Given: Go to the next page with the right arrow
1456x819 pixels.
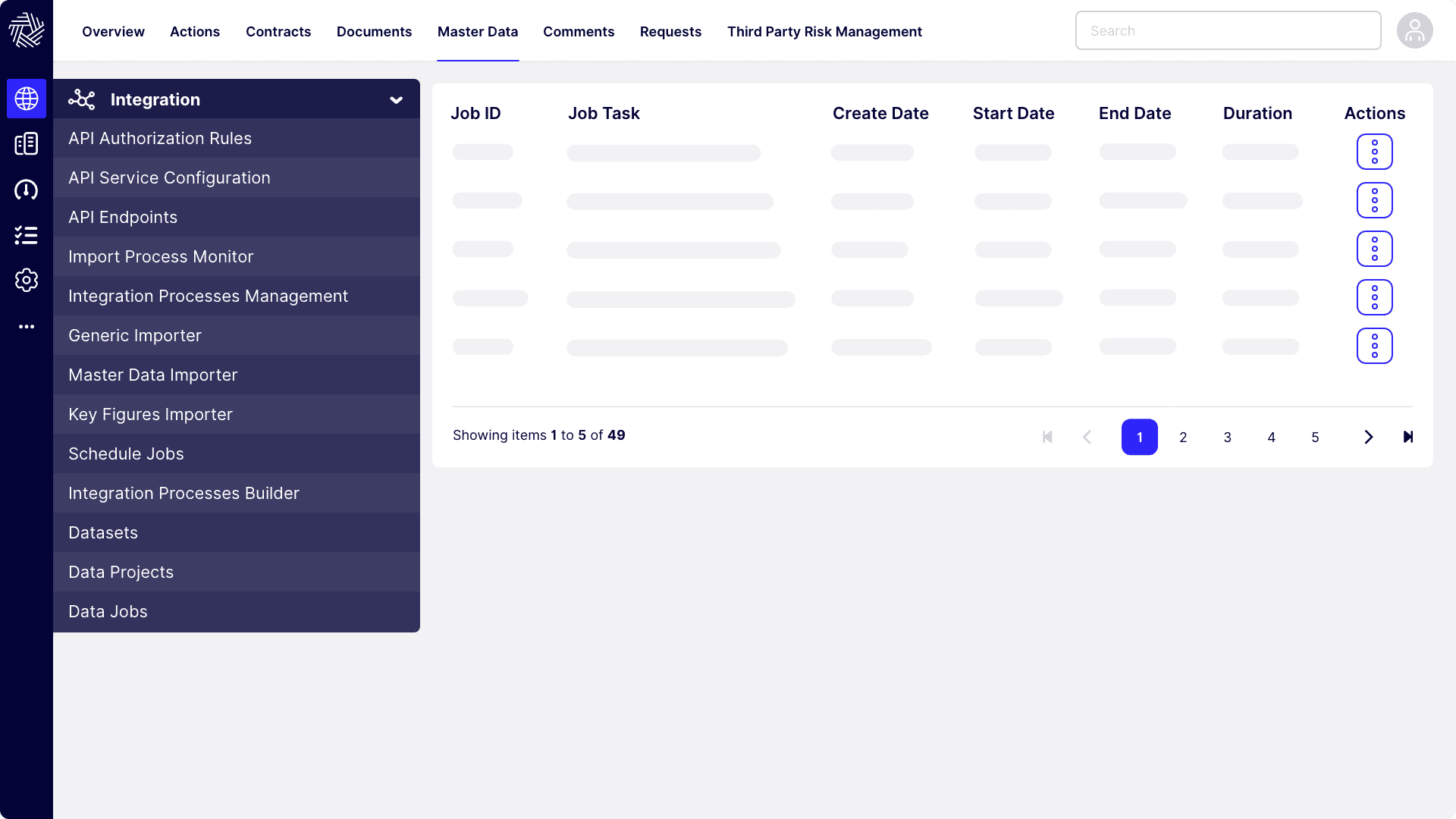Looking at the screenshot, I should coord(1369,437).
